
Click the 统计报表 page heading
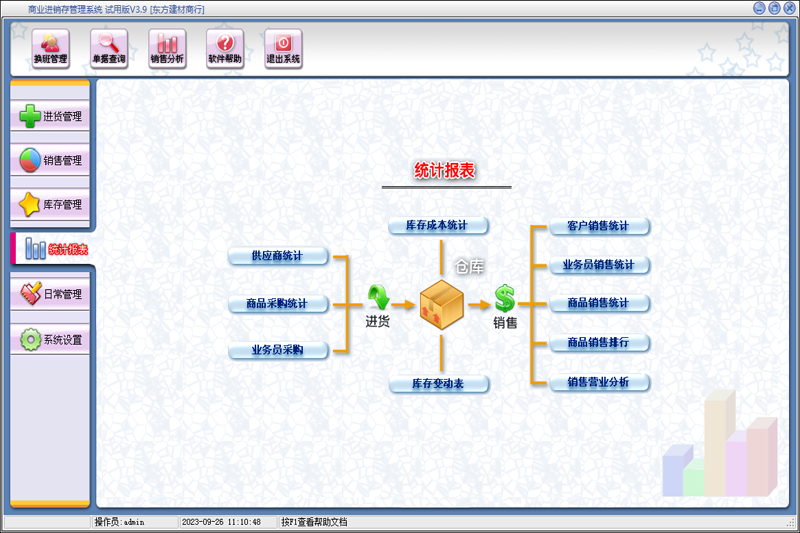444,170
